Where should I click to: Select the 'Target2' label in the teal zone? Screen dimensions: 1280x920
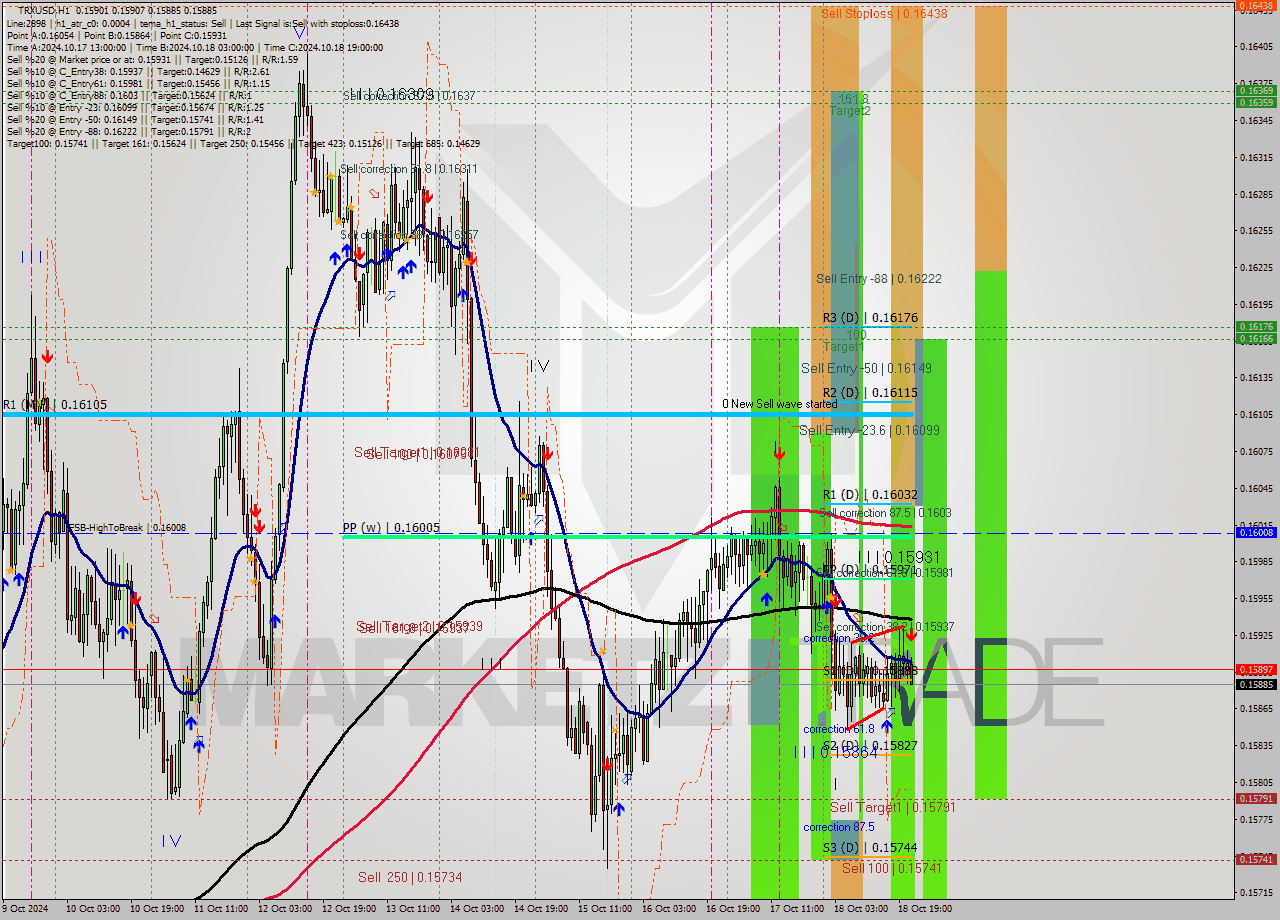(x=849, y=111)
